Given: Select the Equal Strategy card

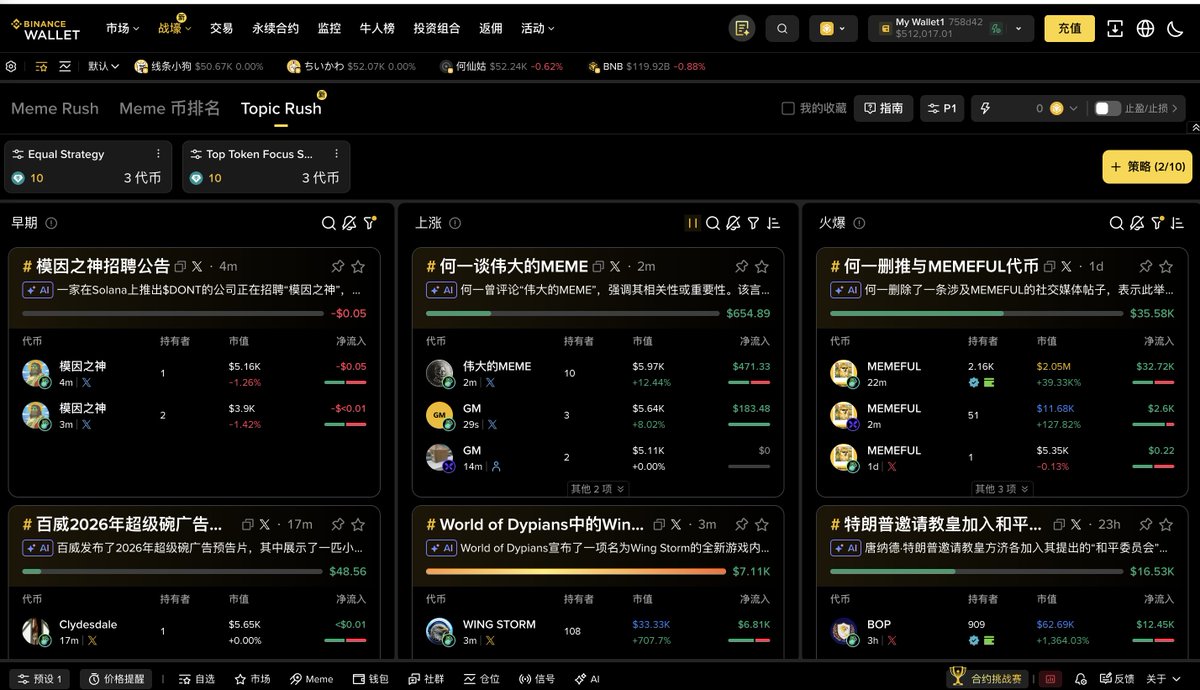Looking at the screenshot, I should [x=86, y=166].
